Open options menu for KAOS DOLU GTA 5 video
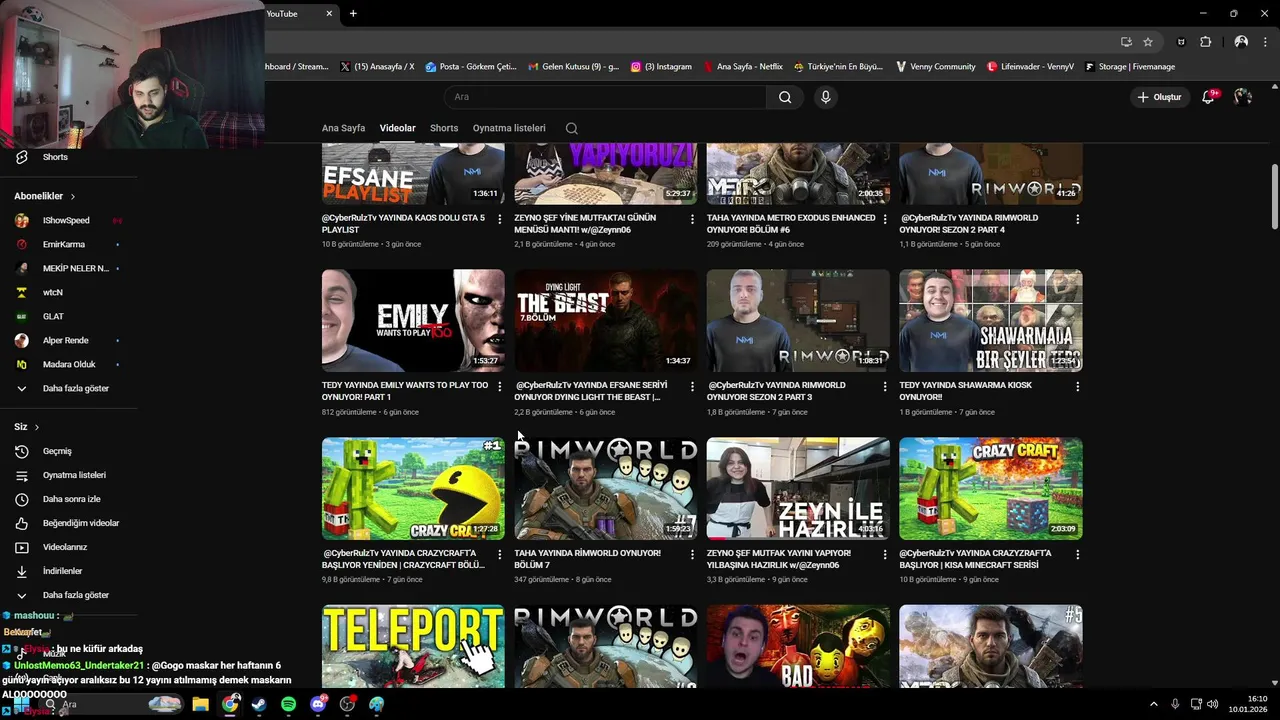This screenshot has height=720, width=1280. [500, 219]
